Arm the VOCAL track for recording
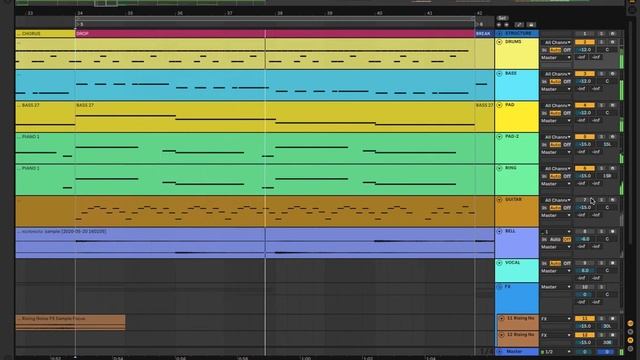 pyautogui.click(x=612, y=263)
